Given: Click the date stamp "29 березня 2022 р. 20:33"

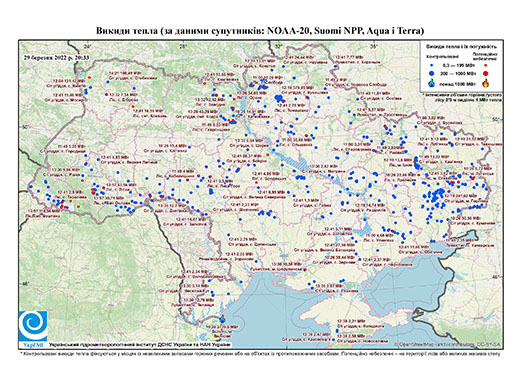Looking at the screenshot, I should point(56,57).
